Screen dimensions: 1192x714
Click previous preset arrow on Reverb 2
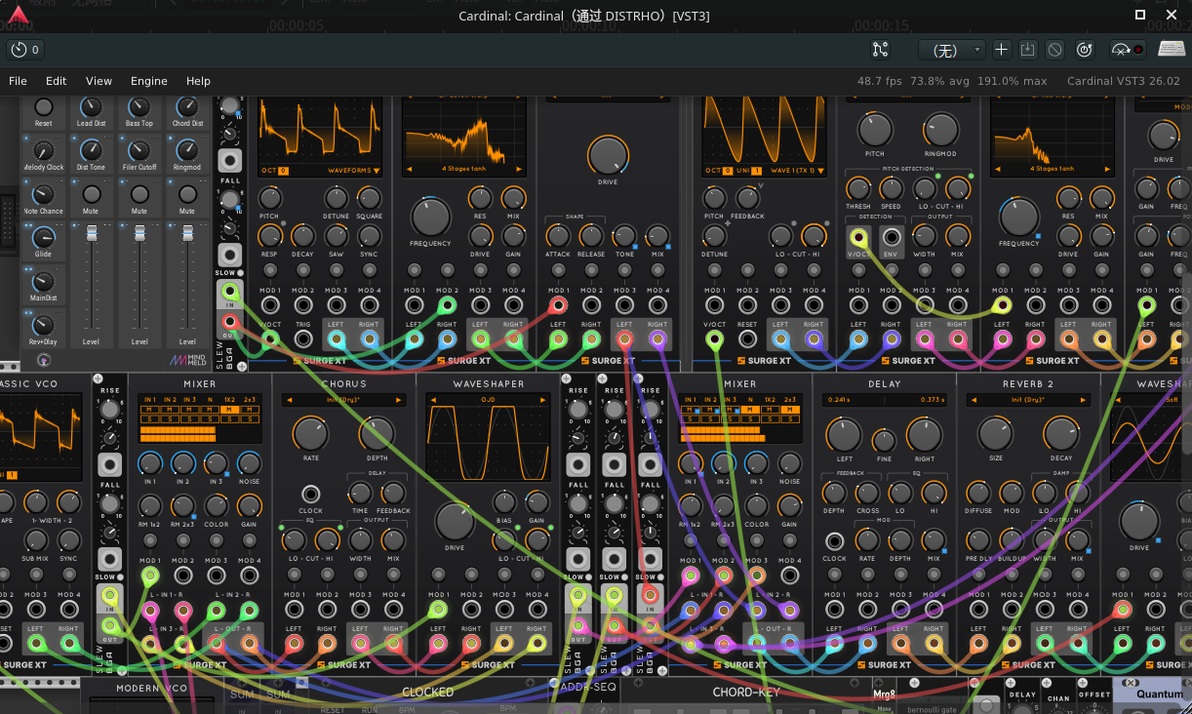point(974,399)
